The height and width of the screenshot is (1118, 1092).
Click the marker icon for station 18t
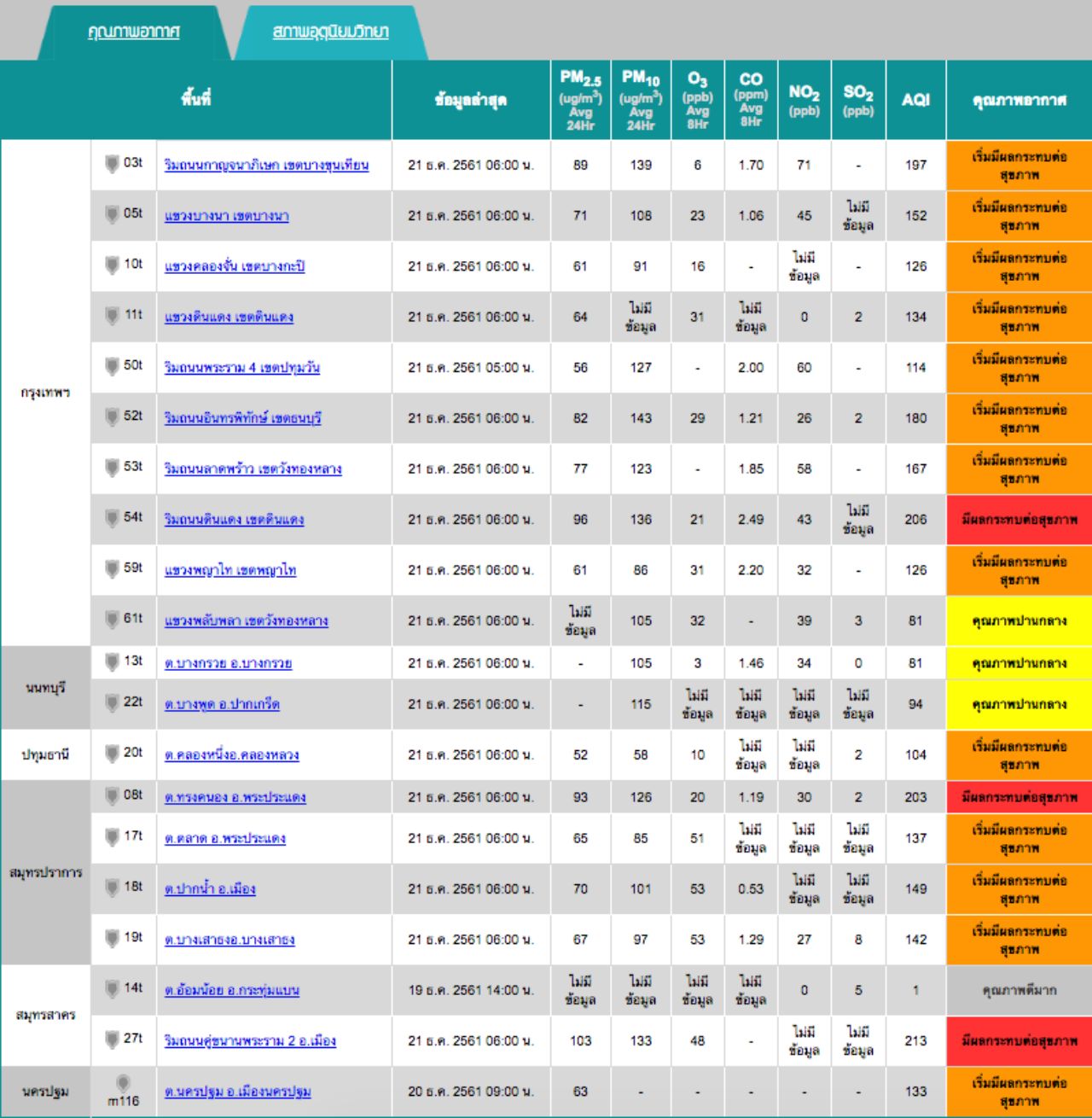click(111, 888)
